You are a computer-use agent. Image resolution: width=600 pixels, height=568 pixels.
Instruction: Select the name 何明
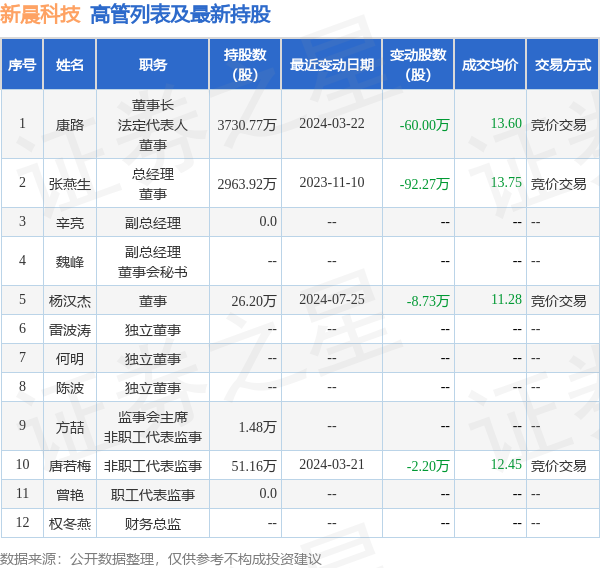click(x=70, y=359)
